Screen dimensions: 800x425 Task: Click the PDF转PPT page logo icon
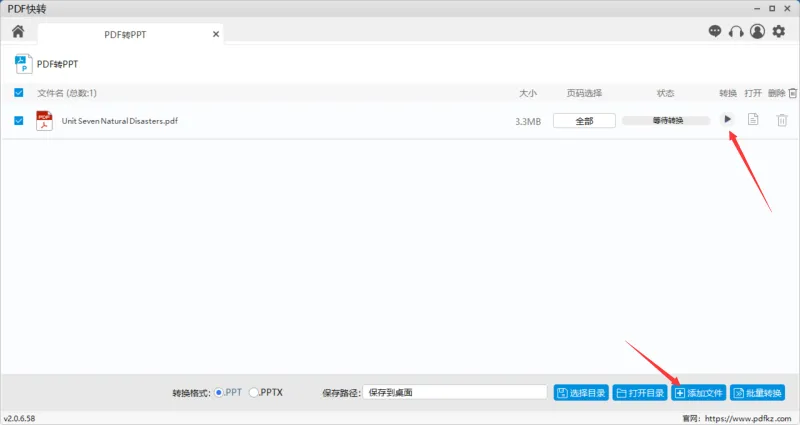point(23,64)
